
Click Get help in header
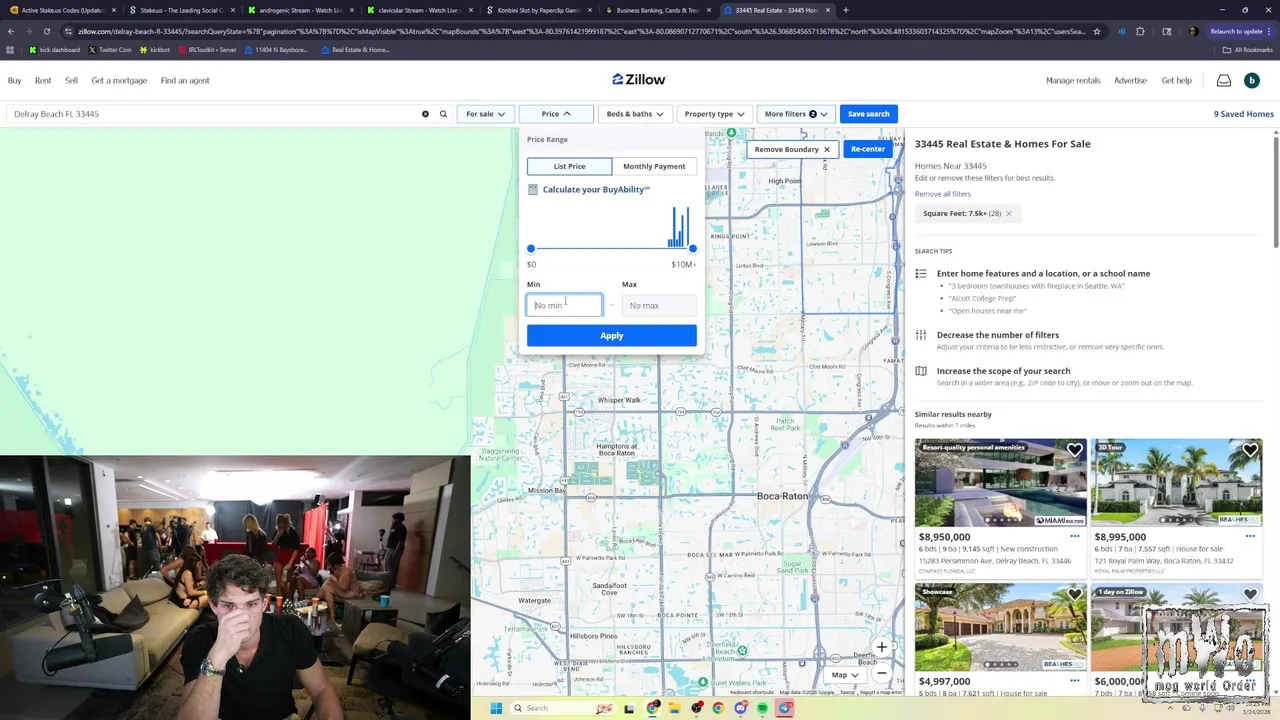(1176, 80)
